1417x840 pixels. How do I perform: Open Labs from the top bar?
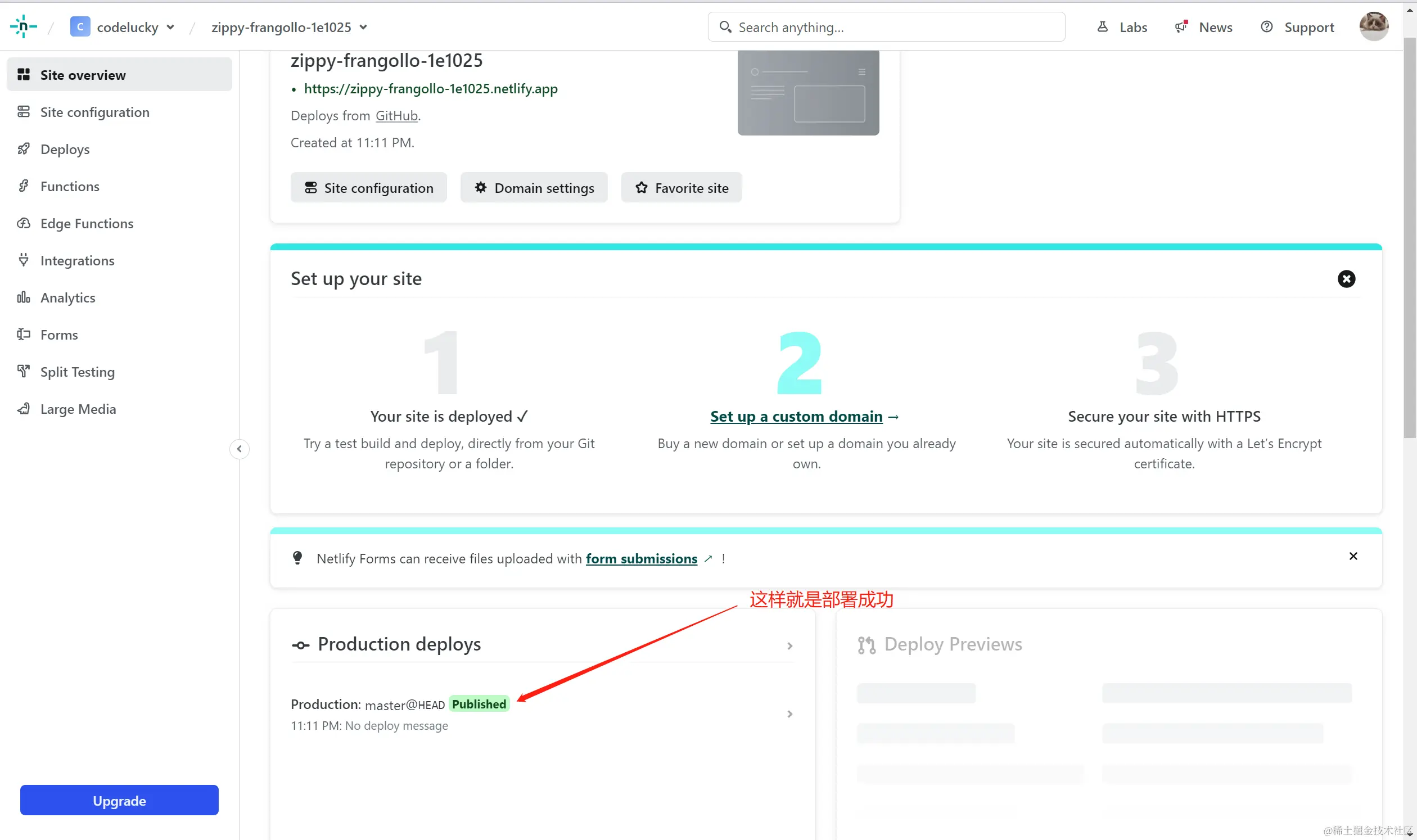click(1121, 26)
